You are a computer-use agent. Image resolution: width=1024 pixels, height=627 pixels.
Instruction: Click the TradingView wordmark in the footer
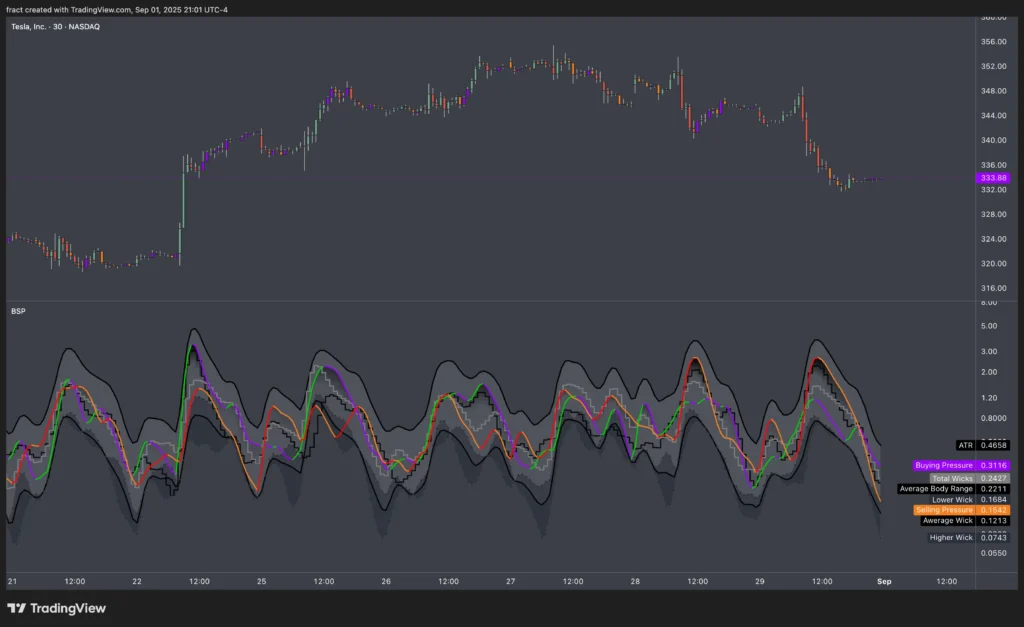click(68, 608)
